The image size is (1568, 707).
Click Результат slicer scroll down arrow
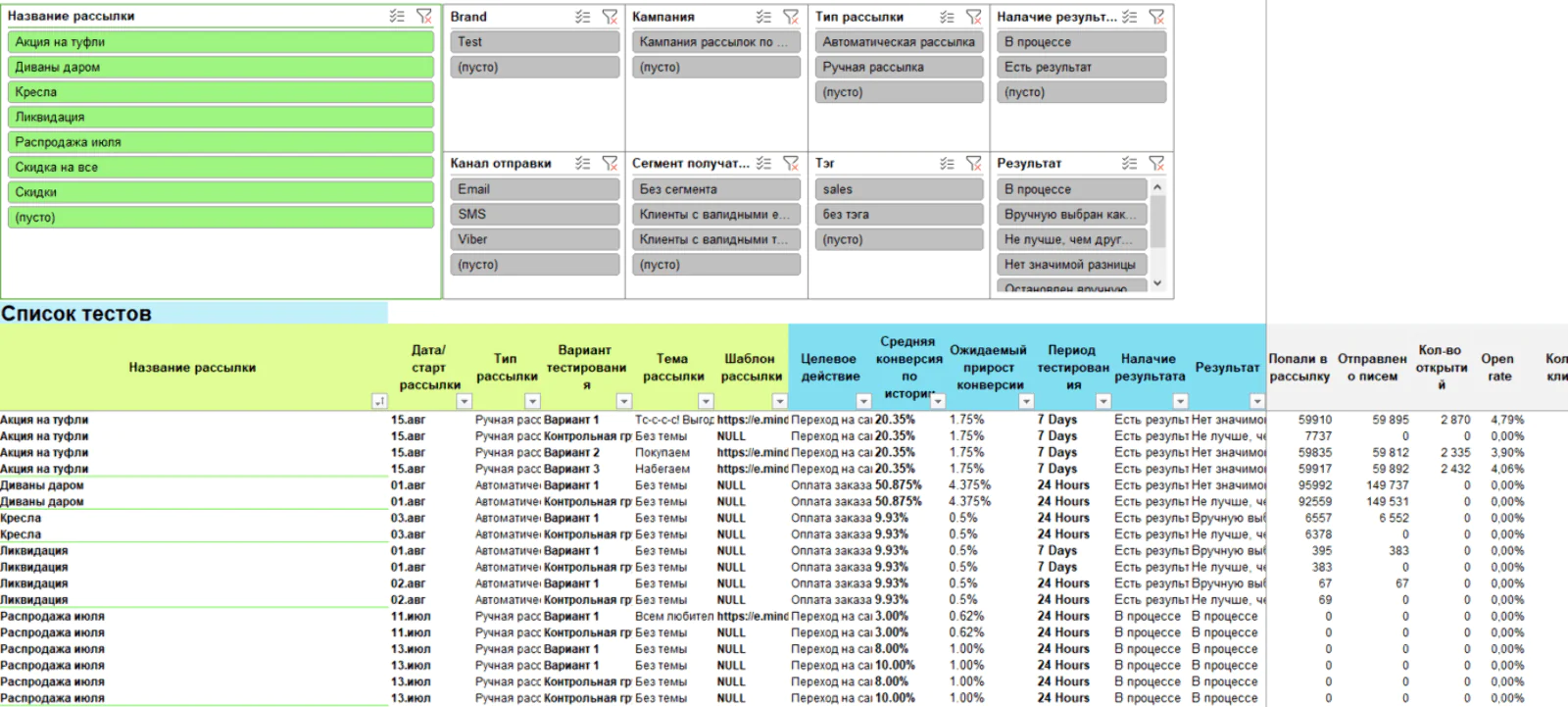click(x=1157, y=283)
